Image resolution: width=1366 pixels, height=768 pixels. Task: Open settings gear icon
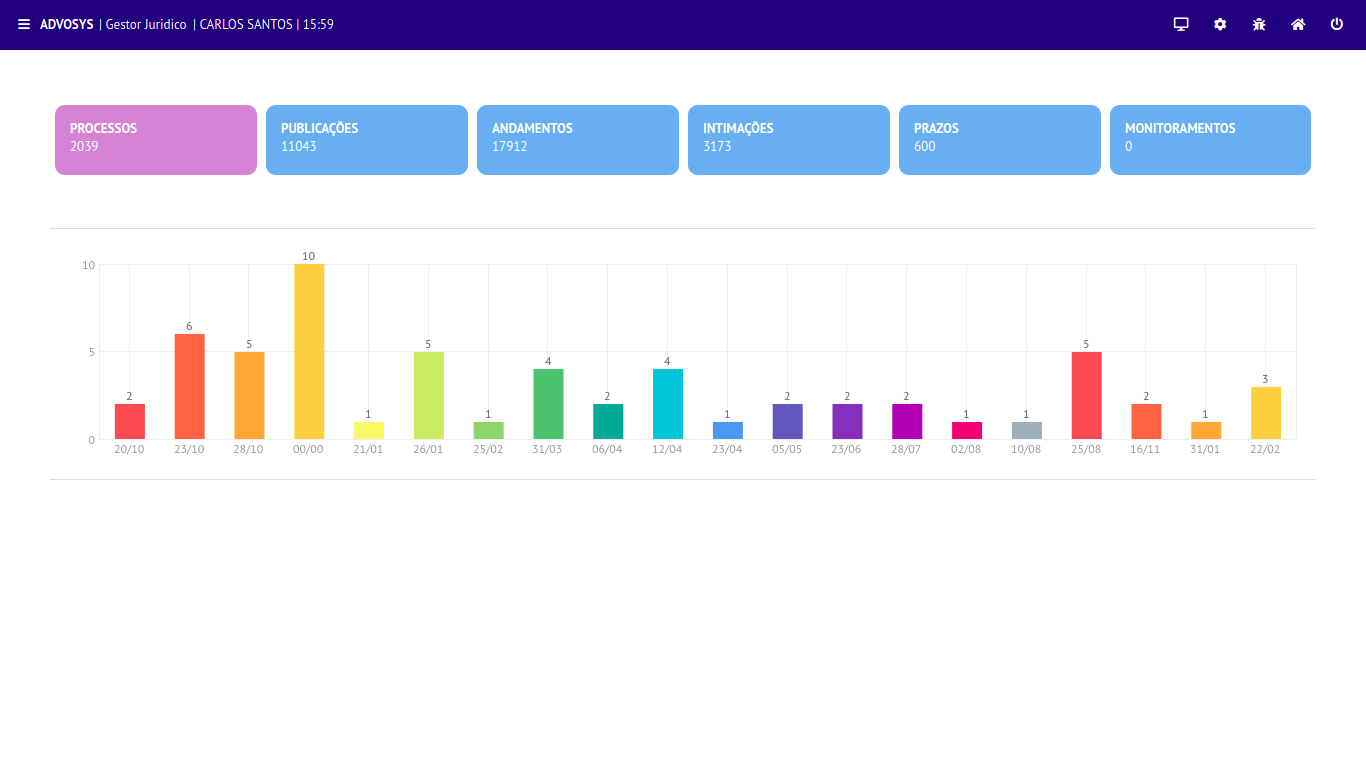tap(1220, 24)
